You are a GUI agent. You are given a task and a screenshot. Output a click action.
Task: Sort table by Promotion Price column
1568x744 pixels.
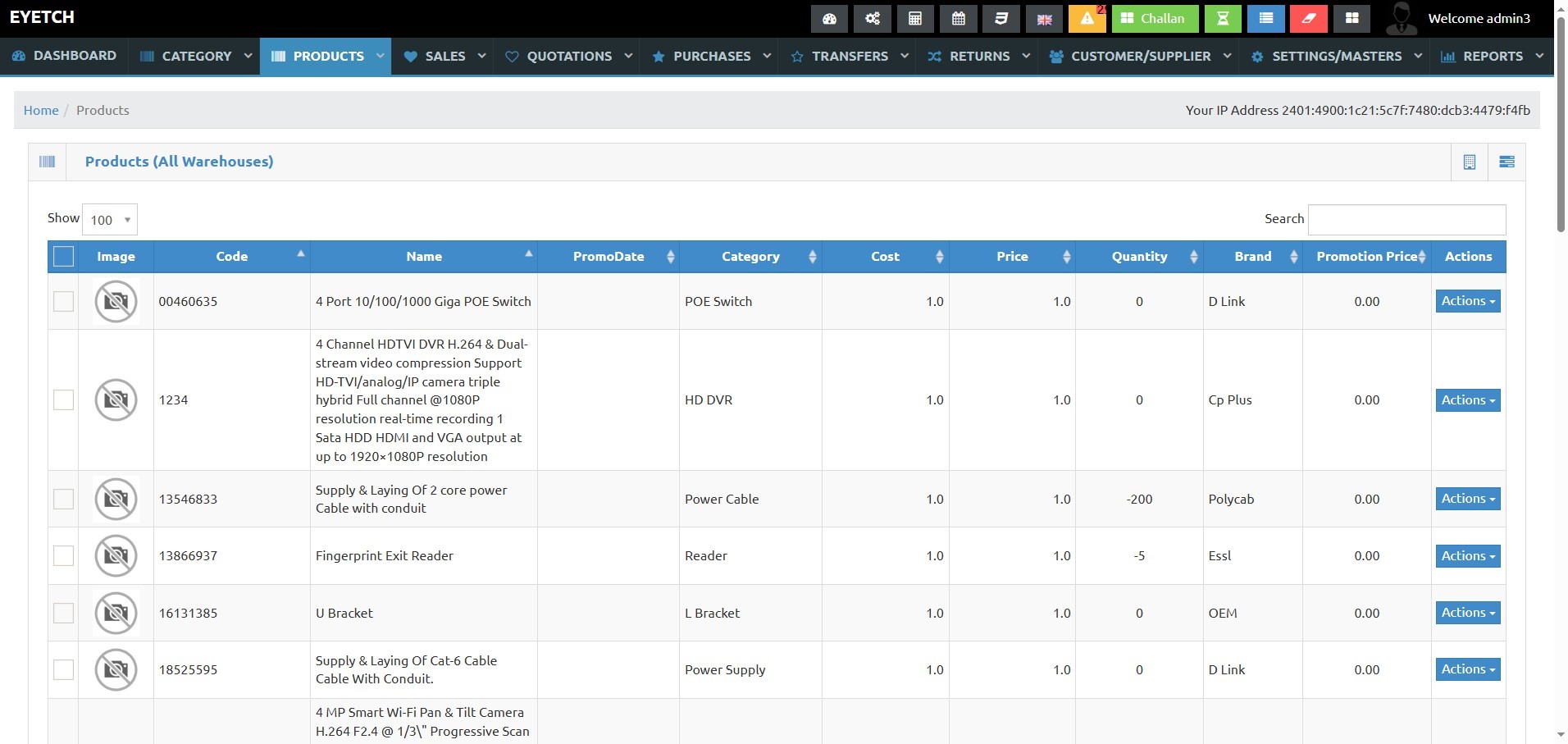point(1367,257)
